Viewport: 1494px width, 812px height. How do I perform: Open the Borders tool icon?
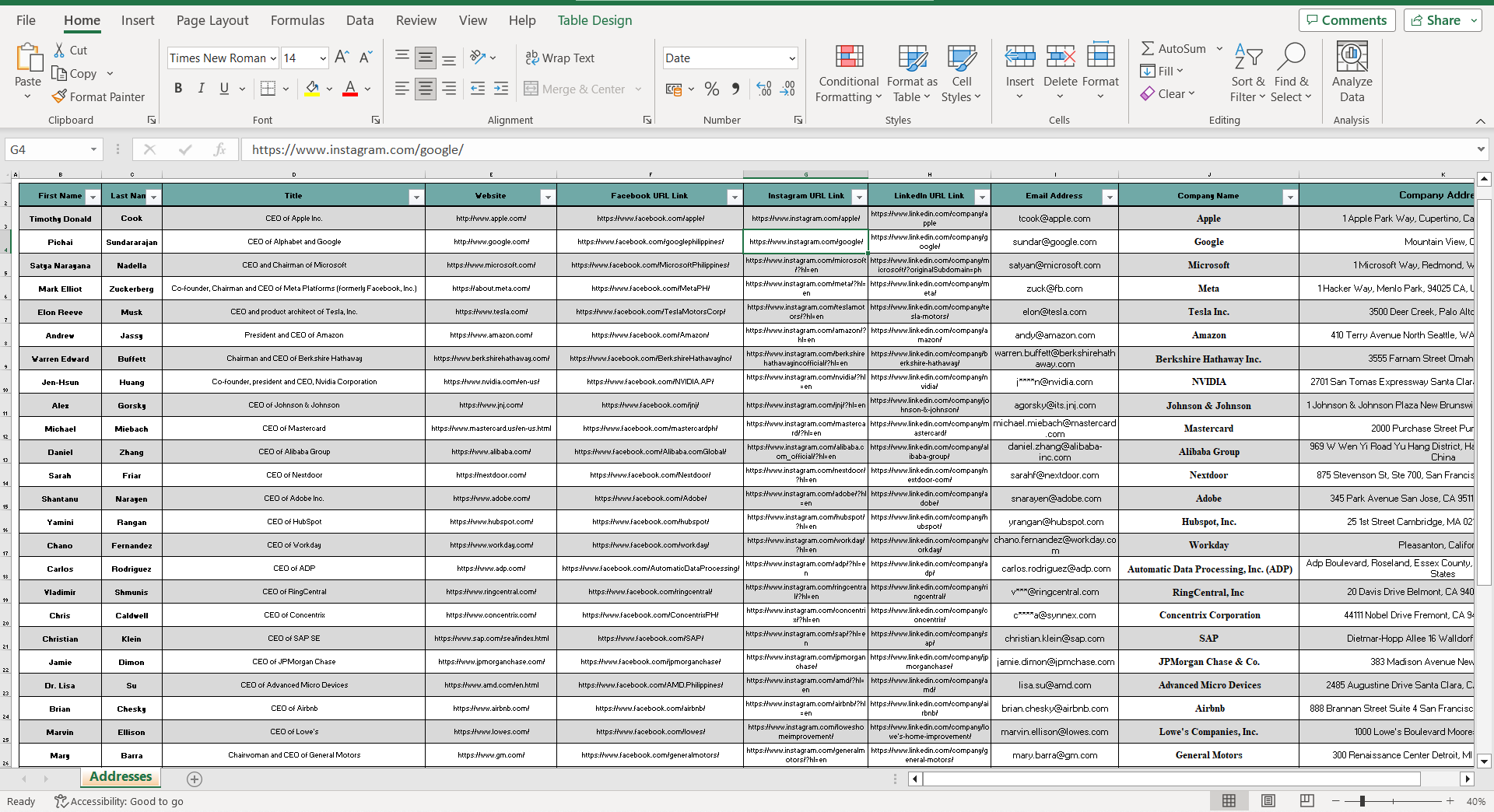268,89
